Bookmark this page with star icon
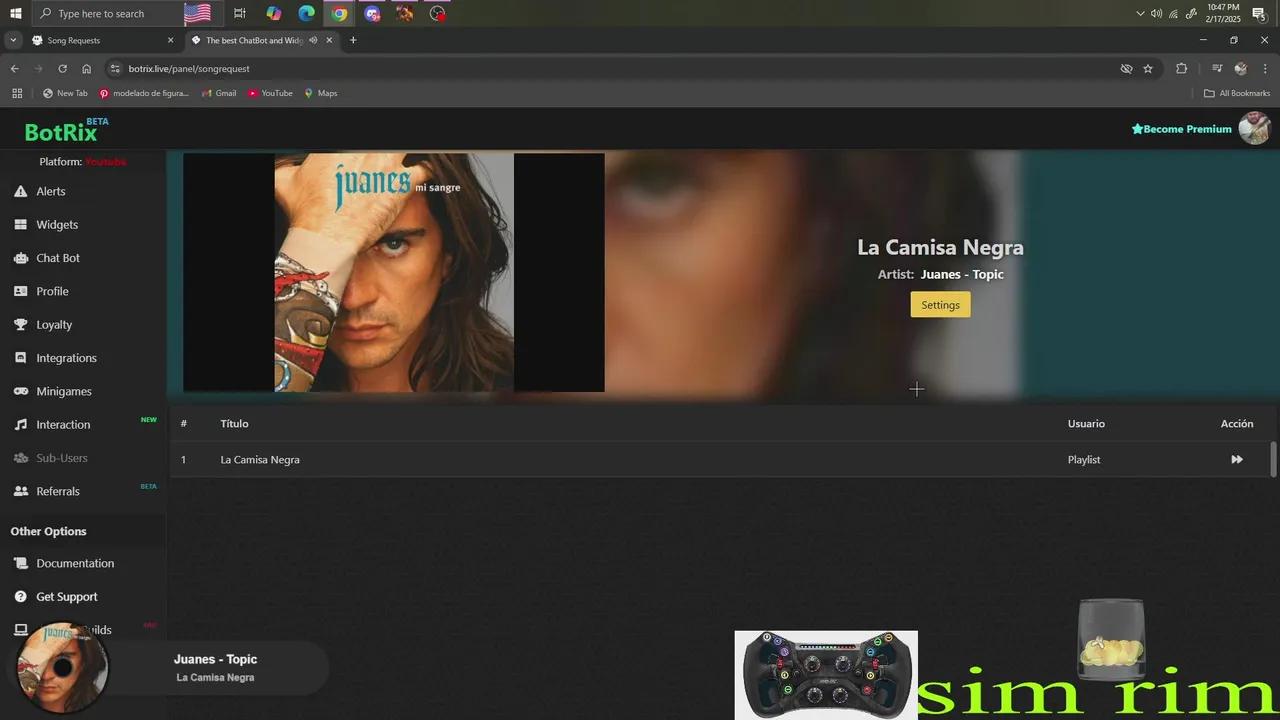This screenshot has width=1280, height=720. click(1148, 68)
